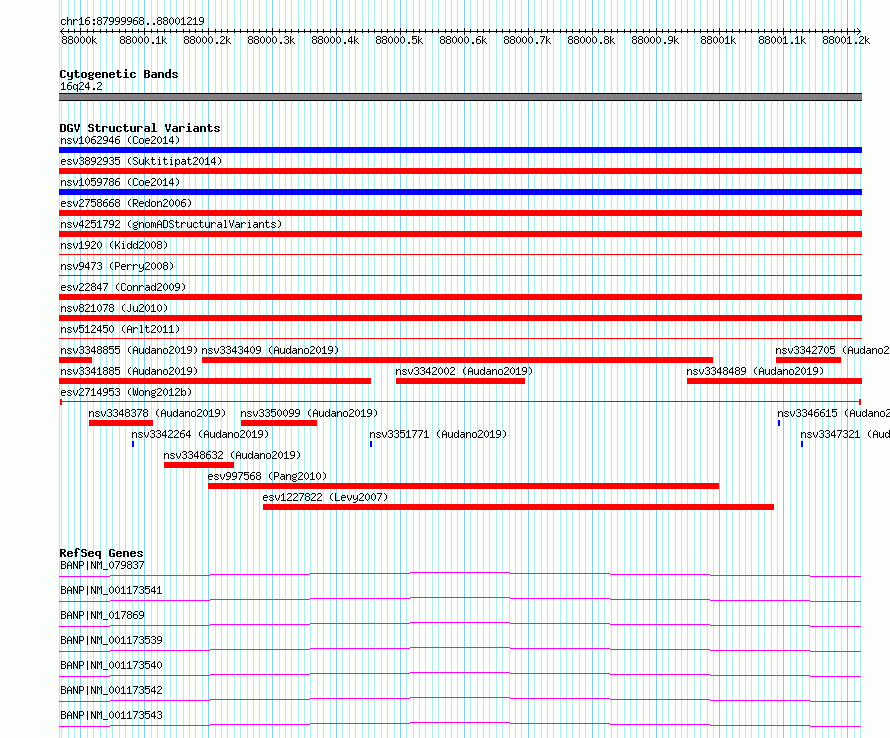Select the red bar under nsv3348632
890x738 pixels.
(199, 465)
